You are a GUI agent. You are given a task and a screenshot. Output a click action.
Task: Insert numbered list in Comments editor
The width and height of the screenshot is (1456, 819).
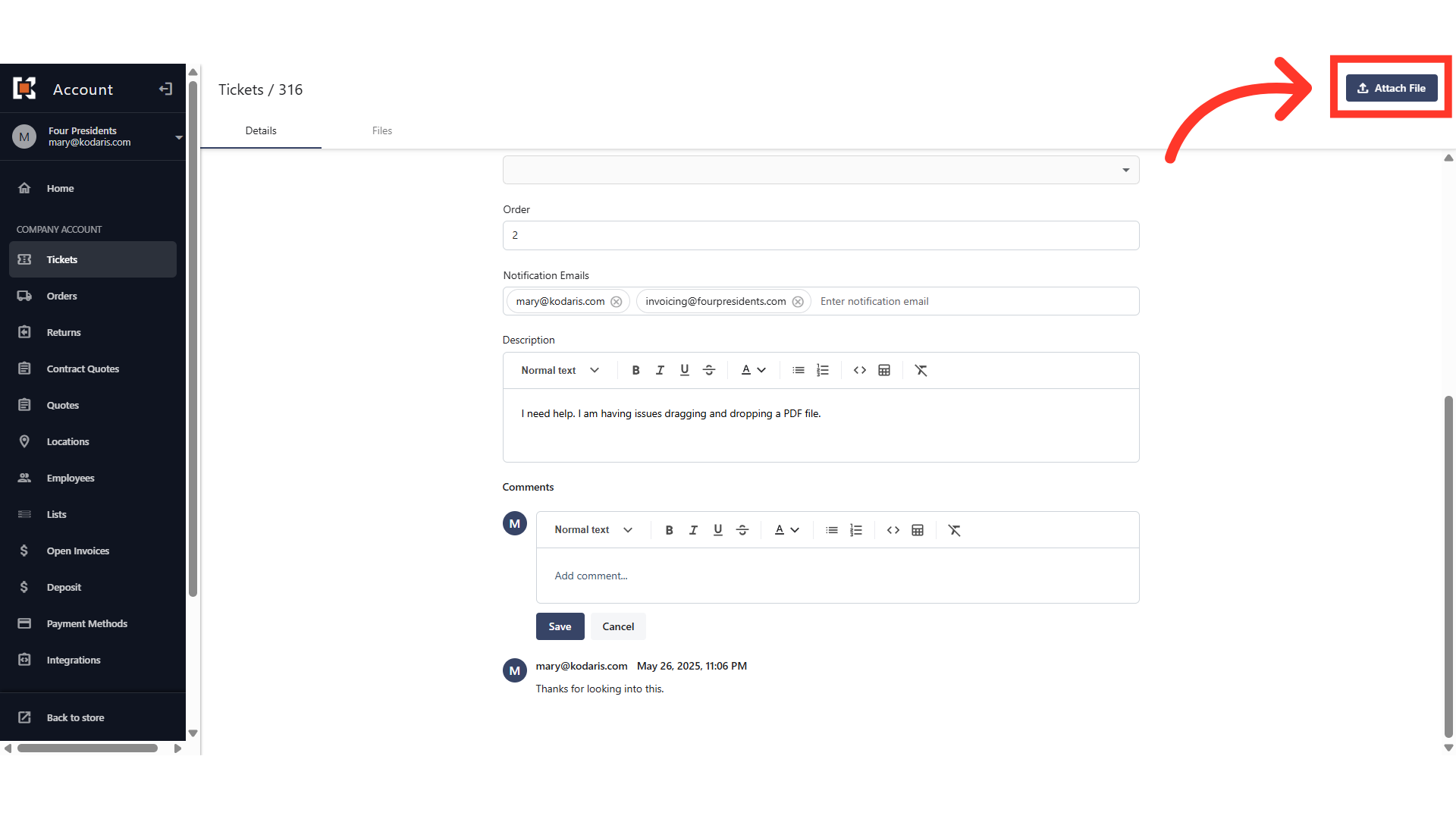pos(856,530)
